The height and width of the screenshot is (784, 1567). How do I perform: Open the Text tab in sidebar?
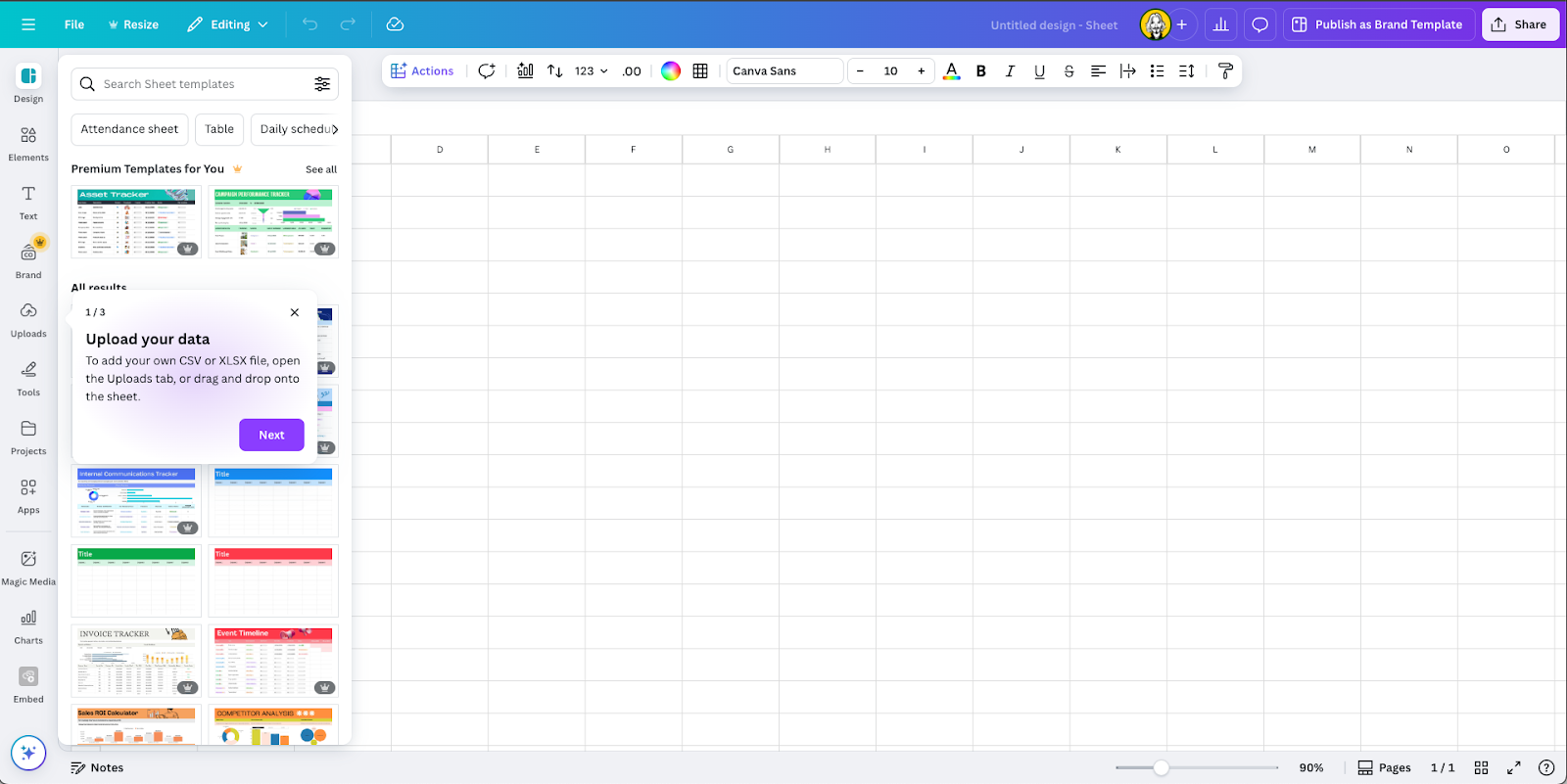tap(28, 202)
